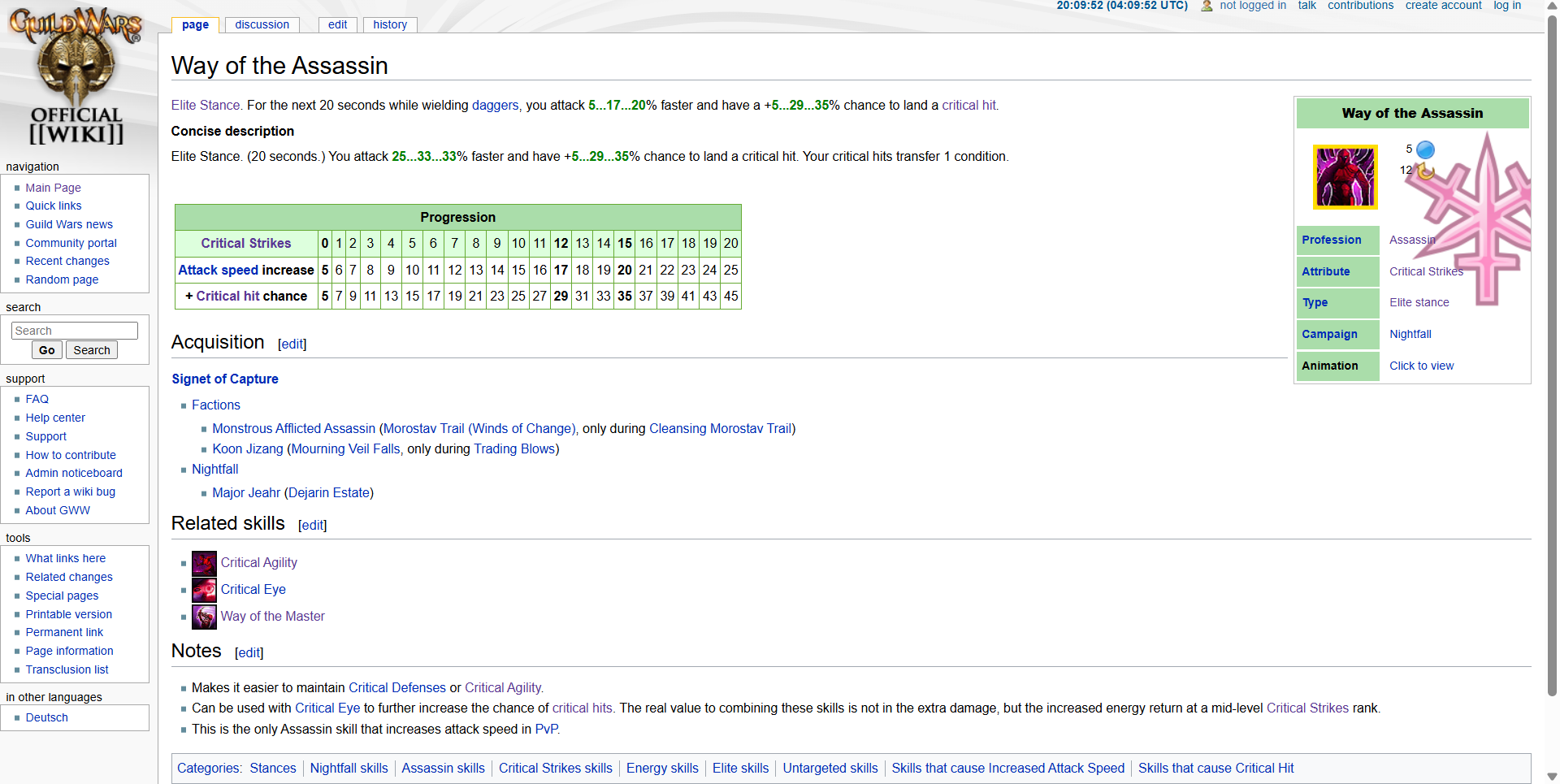Click the not logged in user icon
This screenshot has height=784, width=1560.
point(1207,6)
